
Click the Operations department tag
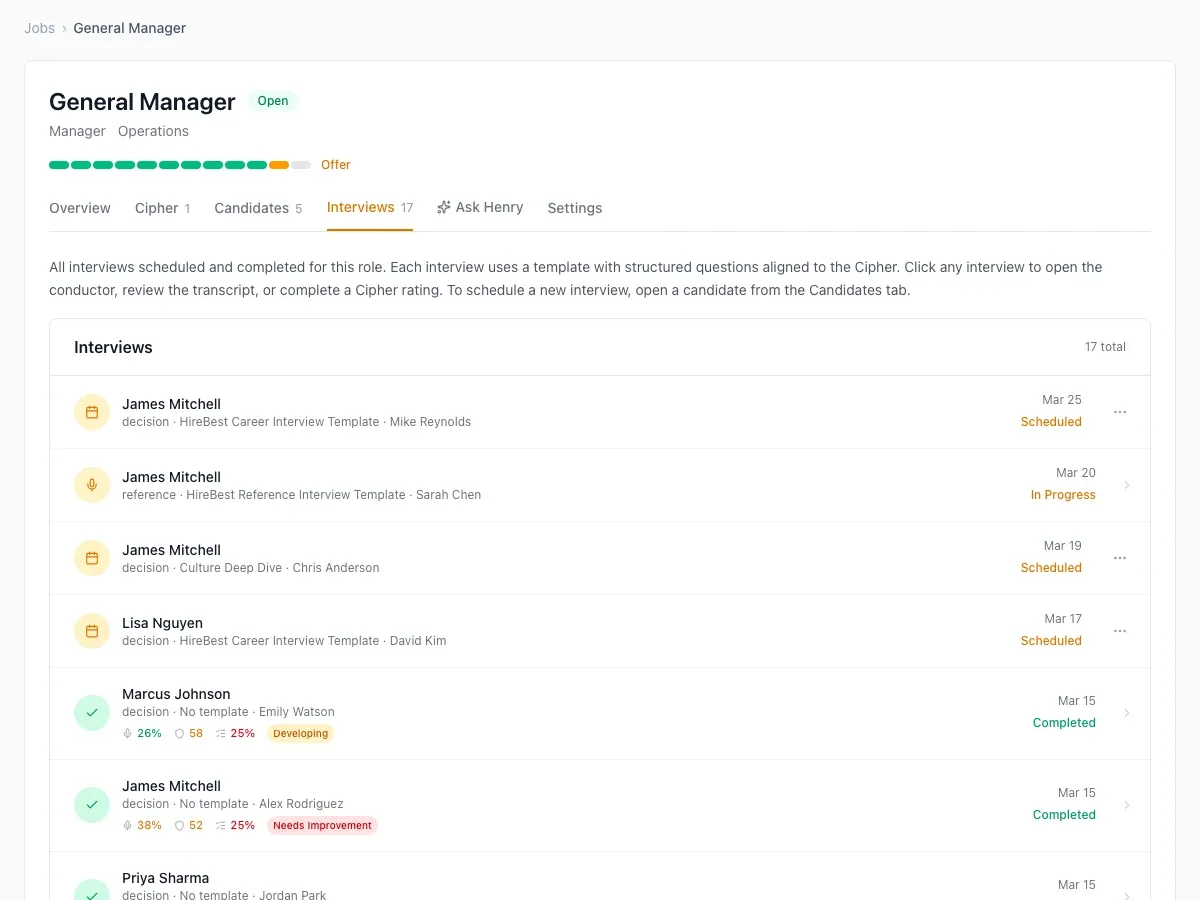153,131
